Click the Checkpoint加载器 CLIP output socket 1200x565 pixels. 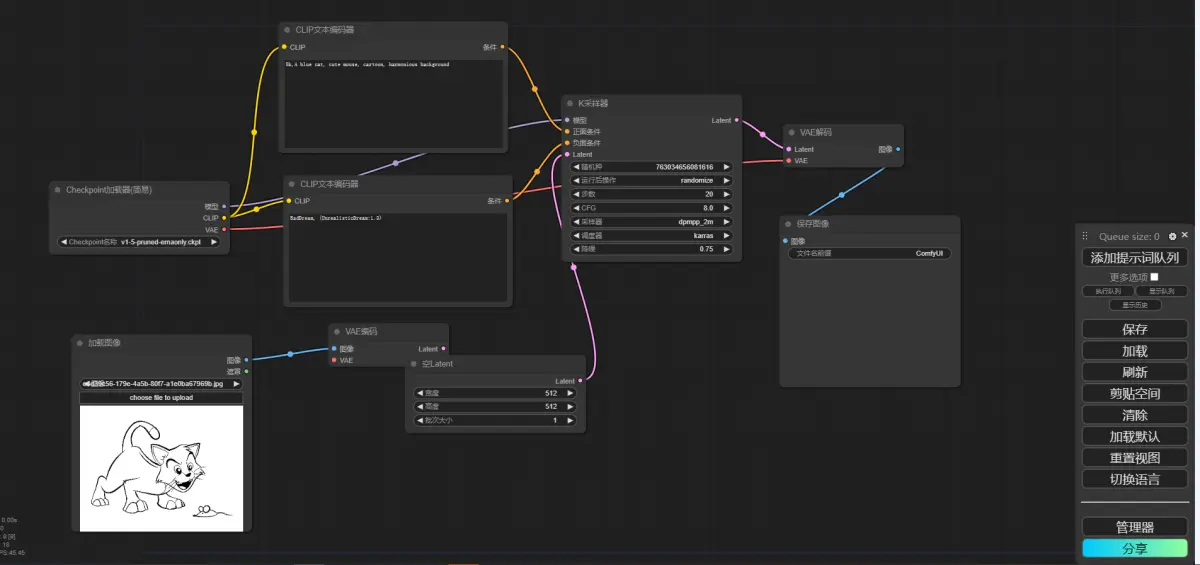coord(224,218)
